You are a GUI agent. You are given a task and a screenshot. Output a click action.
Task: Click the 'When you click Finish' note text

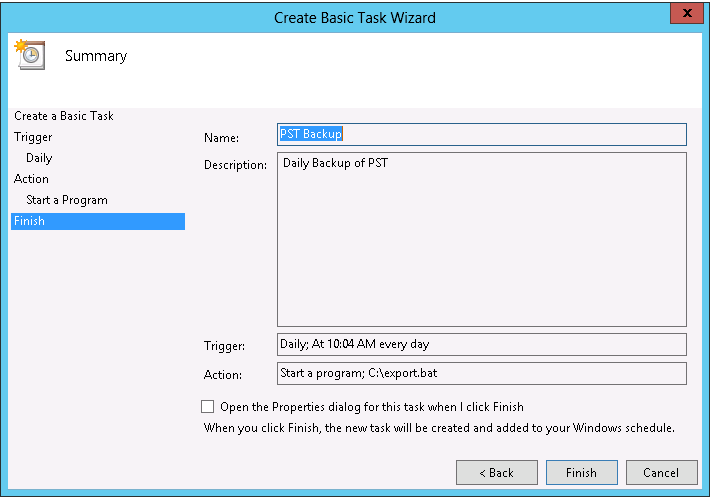pos(439,428)
